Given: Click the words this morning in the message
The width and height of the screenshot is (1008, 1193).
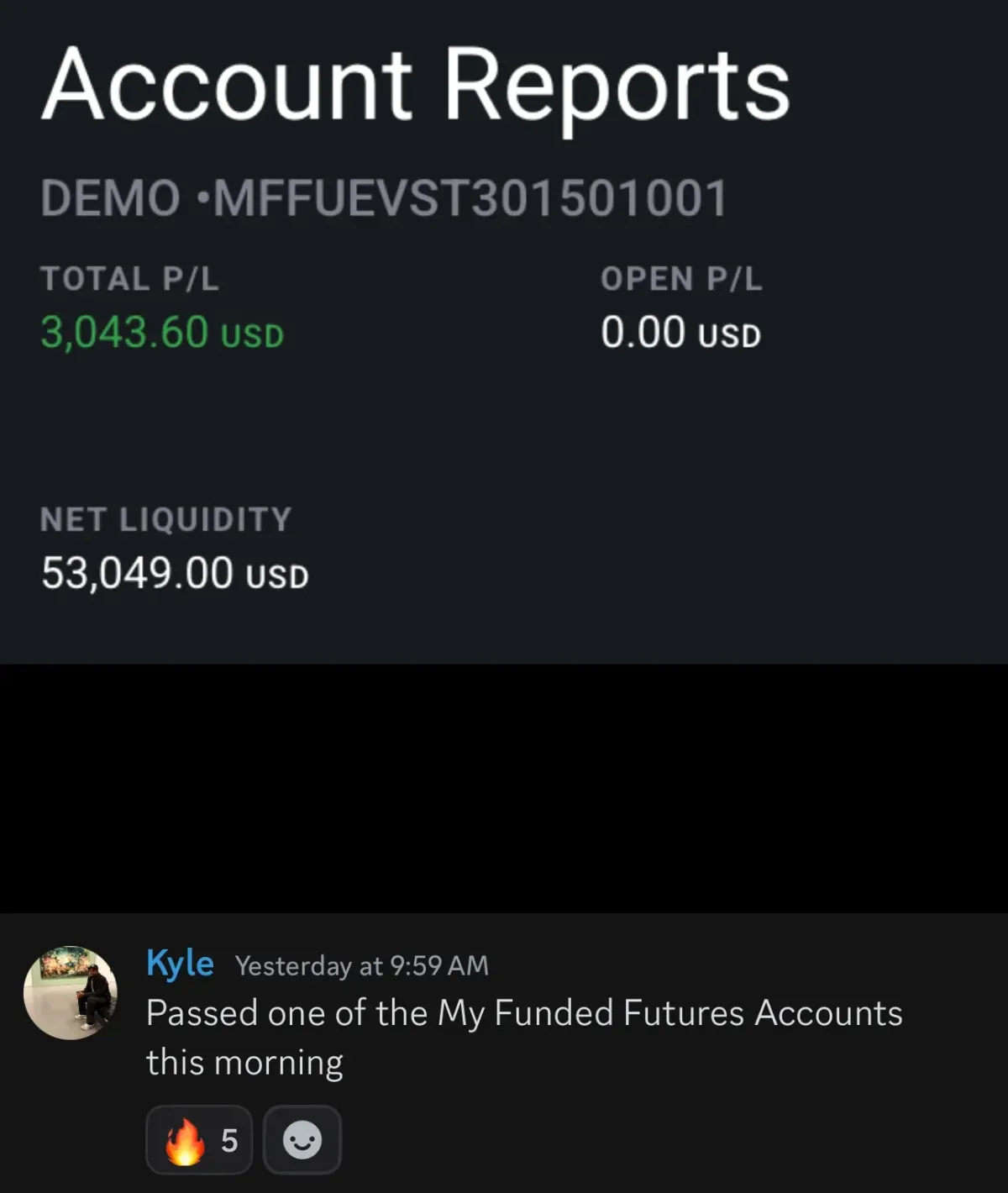Looking at the screenshot, I should click(244, 1062).
